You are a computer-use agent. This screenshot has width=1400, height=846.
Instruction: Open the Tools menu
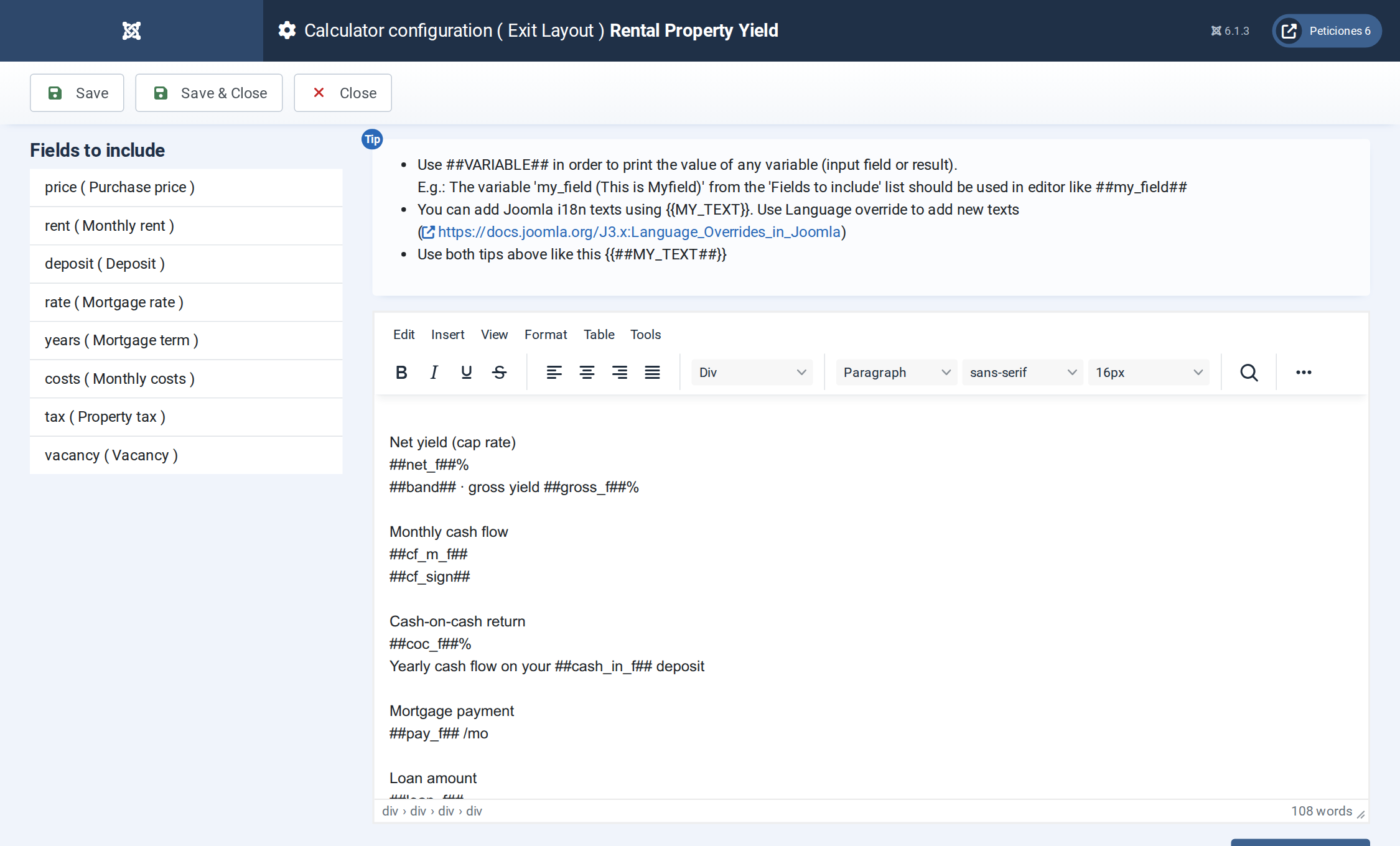(x=645, y=335)
